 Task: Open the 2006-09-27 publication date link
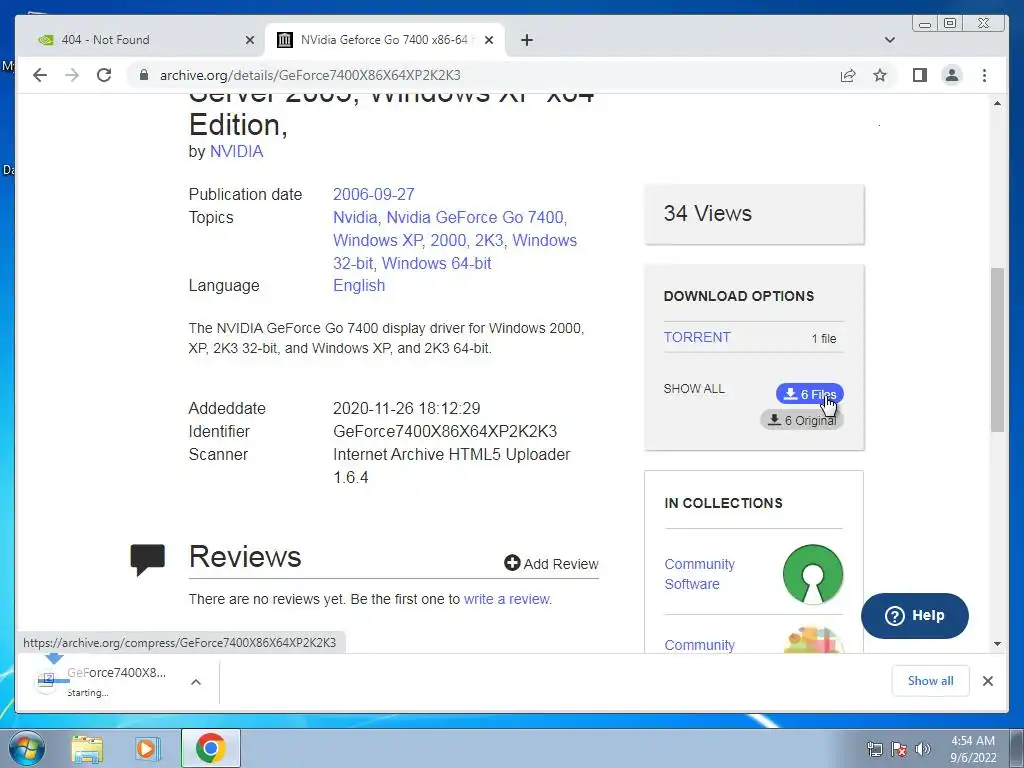[x=374, y=195]
